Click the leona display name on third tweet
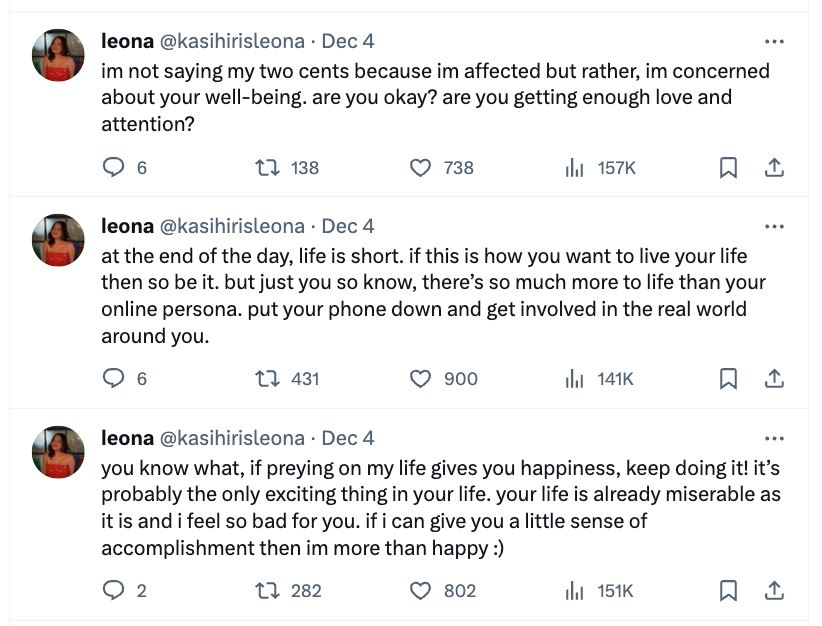822x626 pixels. pyautogui.click(x=128, y=438)
